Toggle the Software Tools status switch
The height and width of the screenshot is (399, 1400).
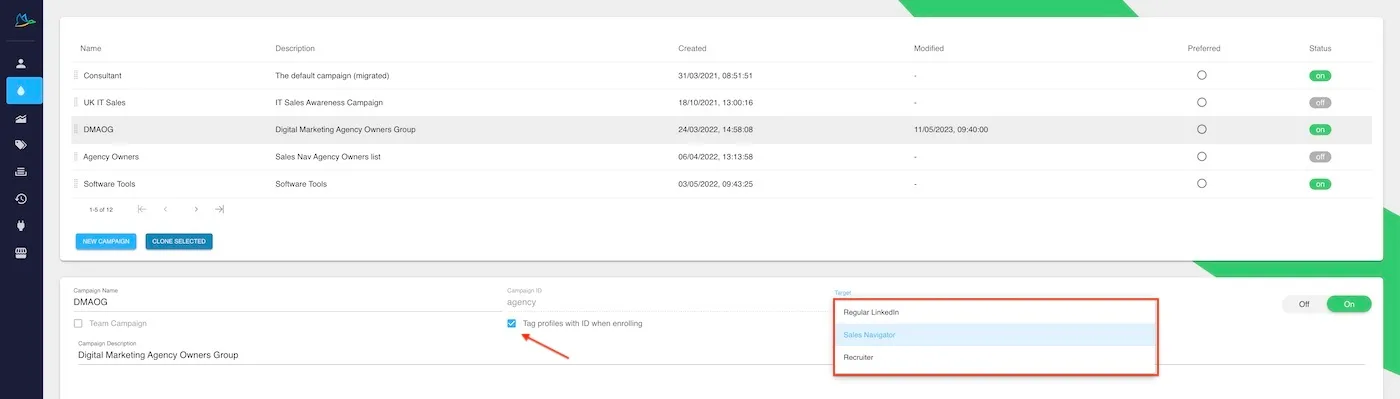coord(1320,184)
